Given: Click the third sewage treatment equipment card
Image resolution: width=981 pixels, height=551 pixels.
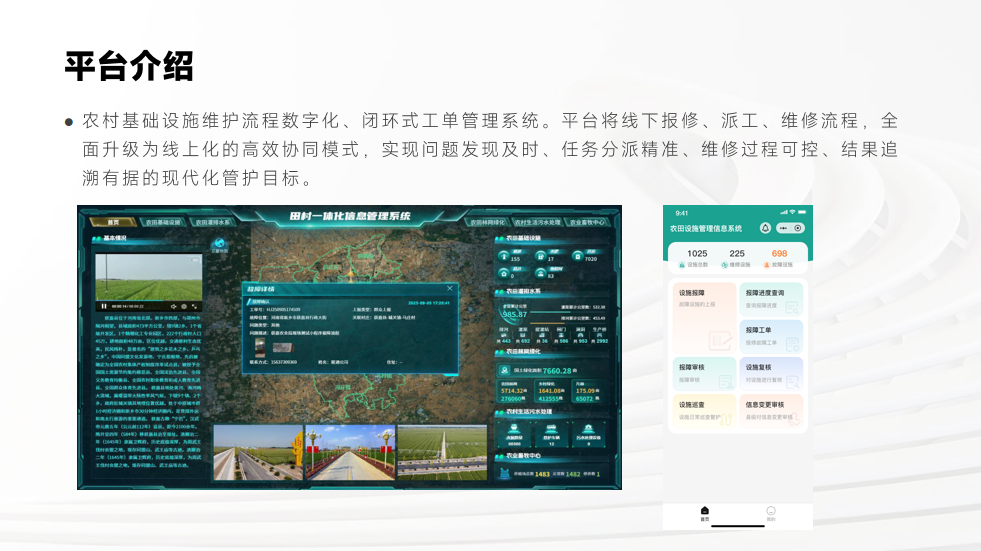Looking at the screenshot, I should pyautogui.click(x=588, y=434).
